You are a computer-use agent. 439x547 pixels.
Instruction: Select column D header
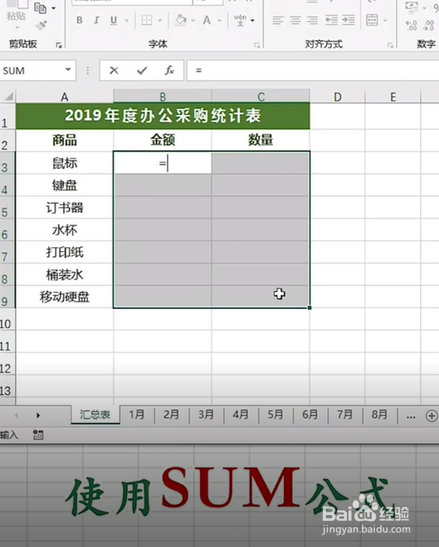(337, 97)
